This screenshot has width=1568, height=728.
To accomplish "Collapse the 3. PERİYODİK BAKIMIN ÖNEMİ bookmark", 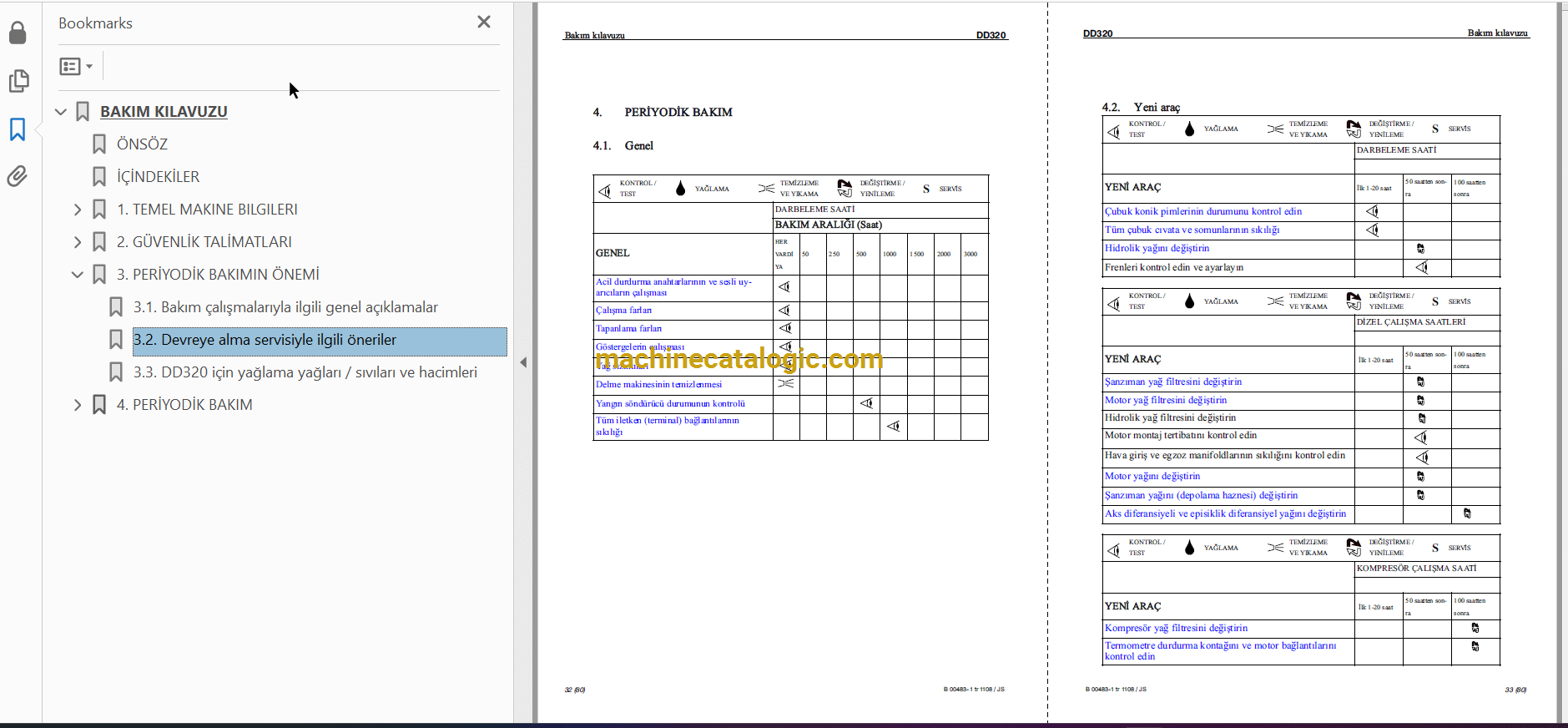I will (x=78, y=275).
